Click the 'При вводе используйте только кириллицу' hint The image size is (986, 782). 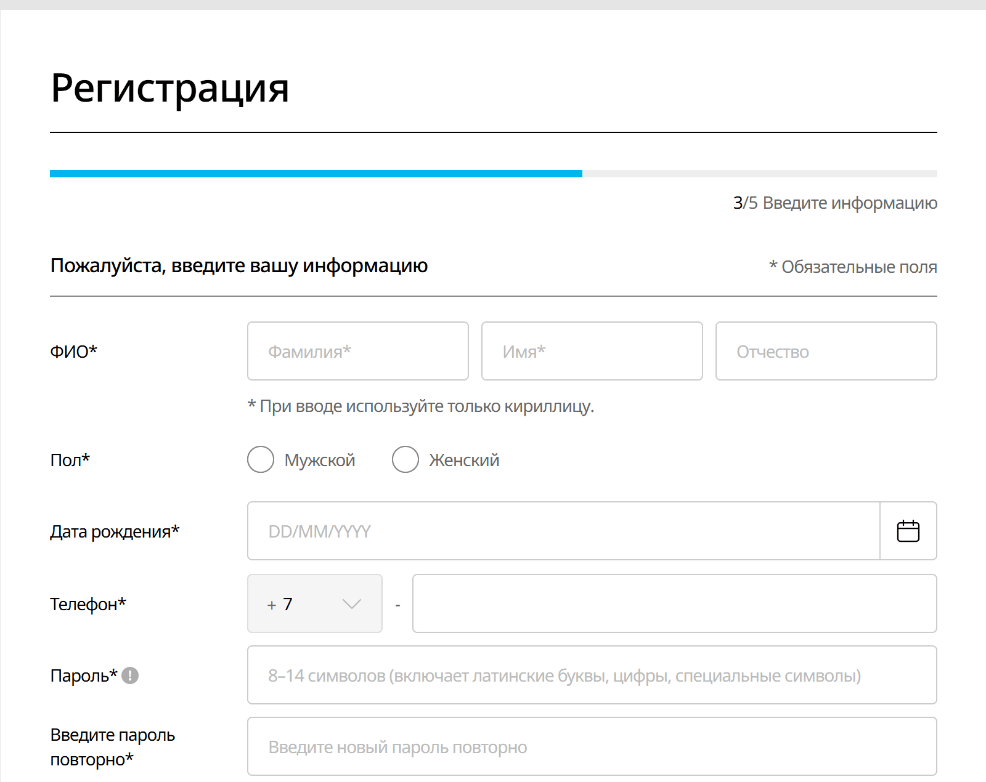[x=421, y=406]
